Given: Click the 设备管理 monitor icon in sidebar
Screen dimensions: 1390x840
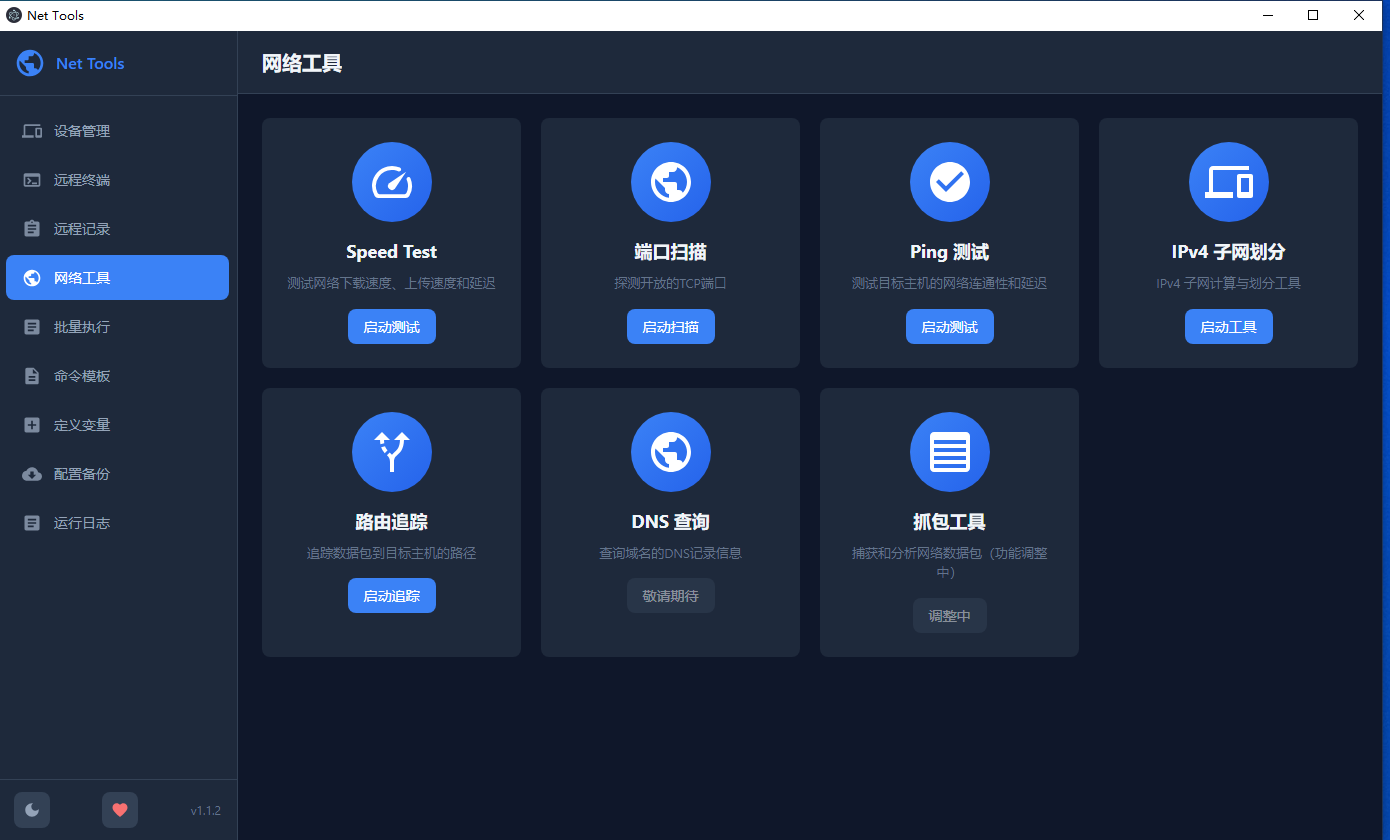Looking at the screenshot, I should (x=31, y=130).
